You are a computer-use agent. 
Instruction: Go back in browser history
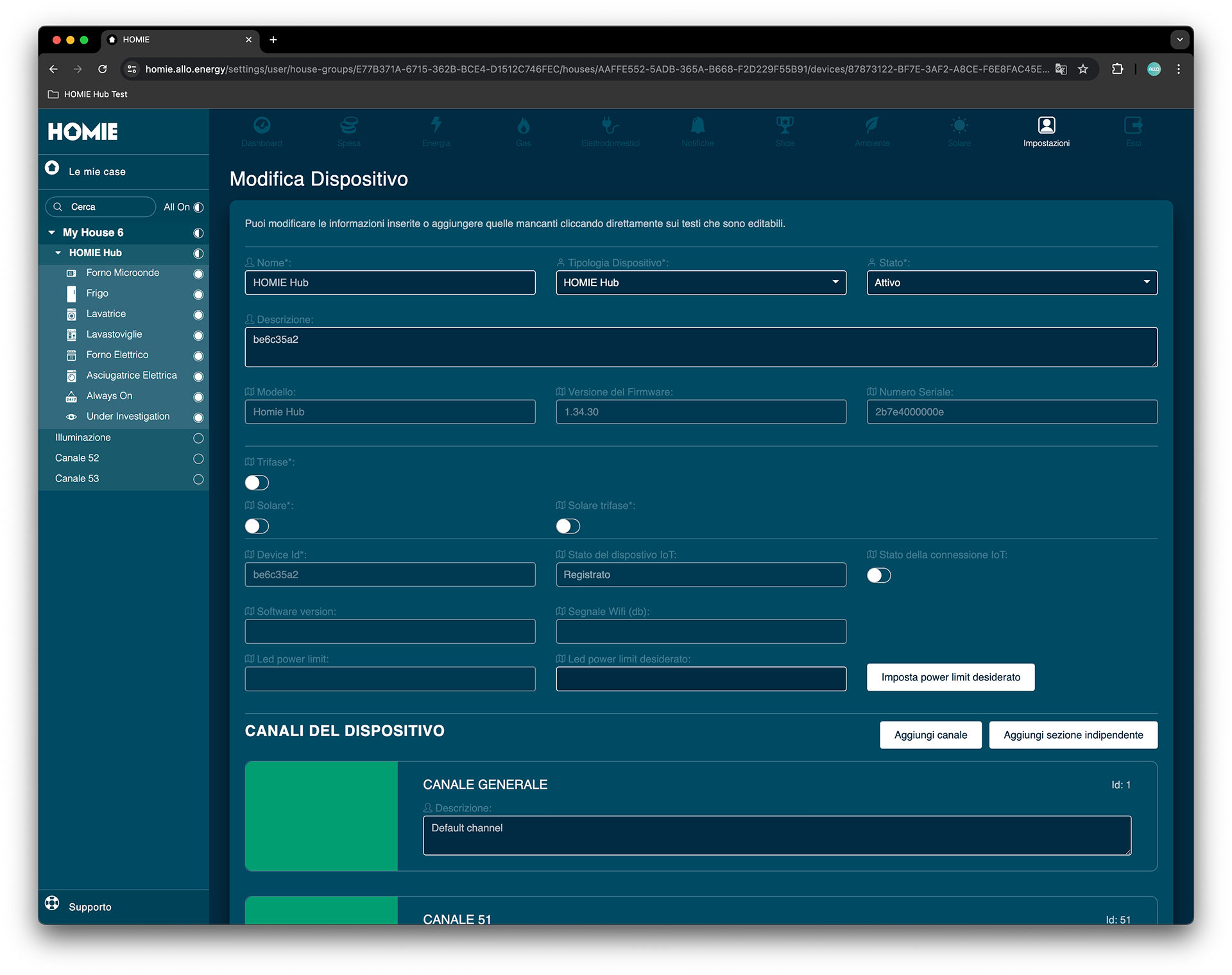(53, 69)
